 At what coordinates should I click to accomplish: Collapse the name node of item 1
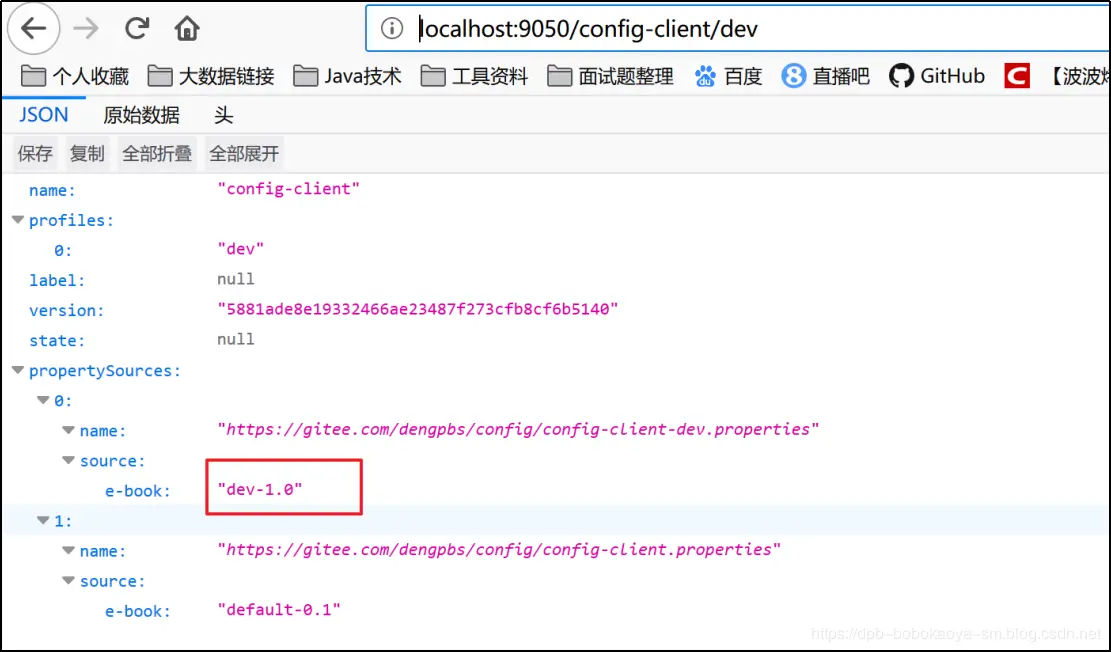69,551
